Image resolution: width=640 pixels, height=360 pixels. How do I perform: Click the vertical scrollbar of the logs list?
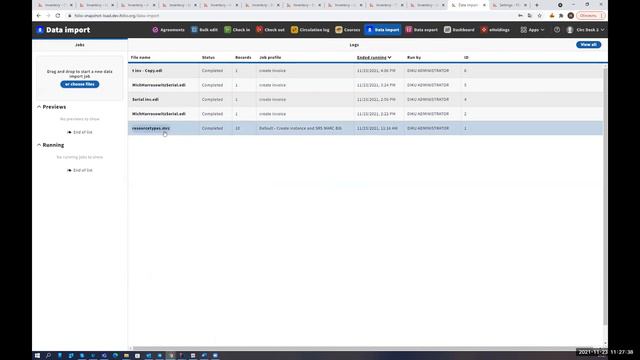605,196
